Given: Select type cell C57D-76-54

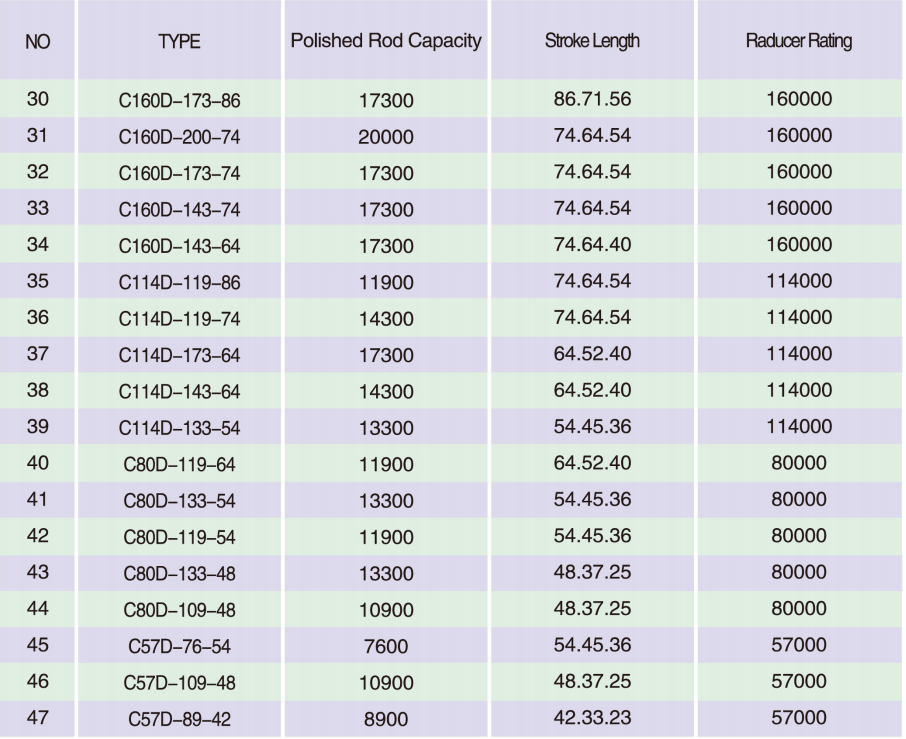Looking at the screenshot, I should click(x=179, y=646).
